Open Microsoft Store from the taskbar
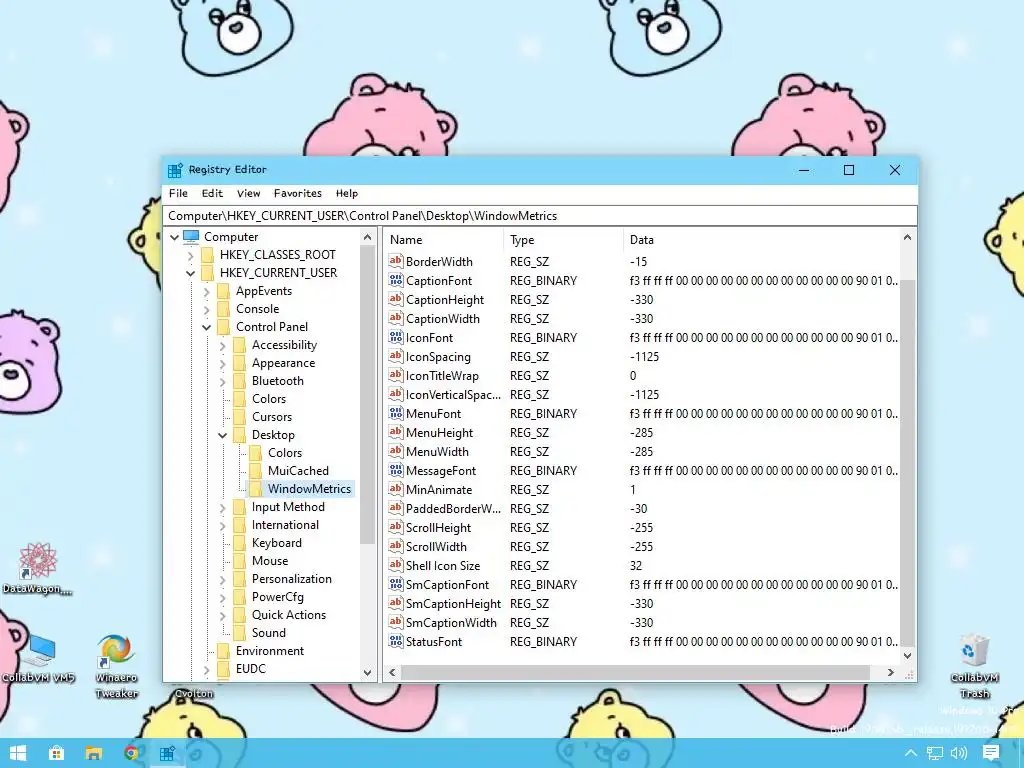This screenshot has height=768, width=1024. (56, 753)
